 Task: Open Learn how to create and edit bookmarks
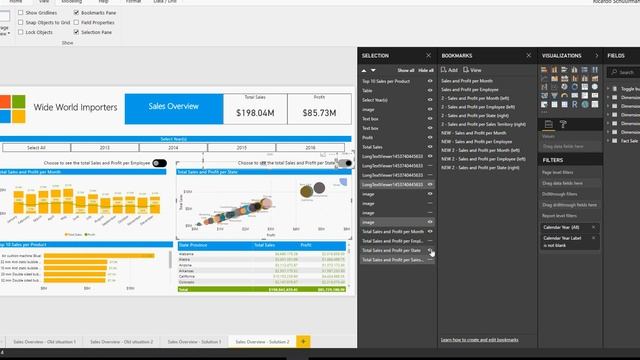click(480, 340)
